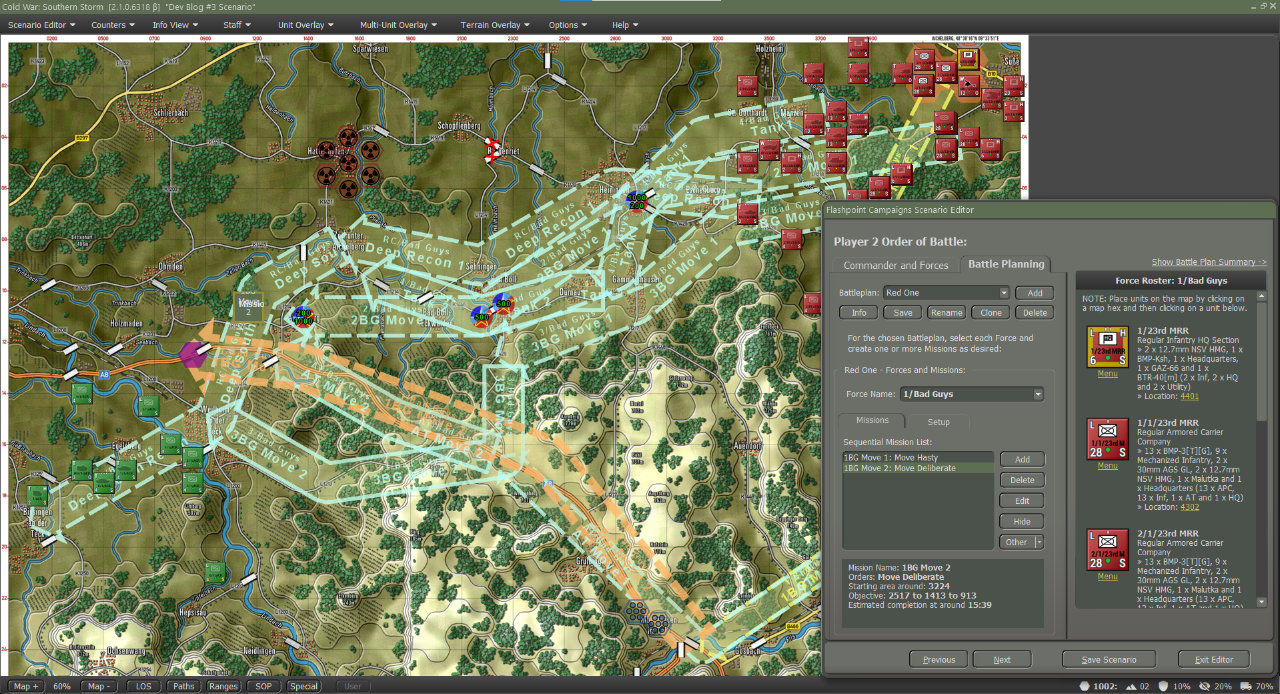
Task: Open the Staff menu
Action: coord(236,24)
